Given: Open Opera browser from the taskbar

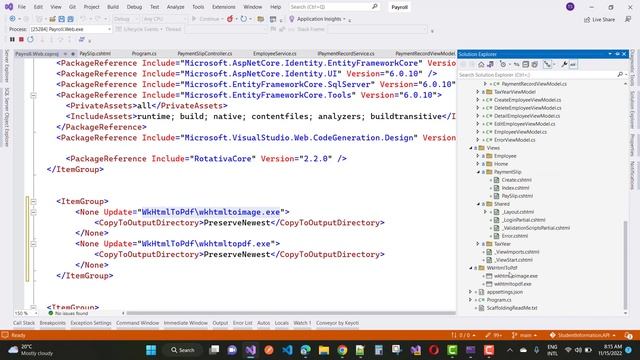Looking at the screenshot, I should coord(434,350).
